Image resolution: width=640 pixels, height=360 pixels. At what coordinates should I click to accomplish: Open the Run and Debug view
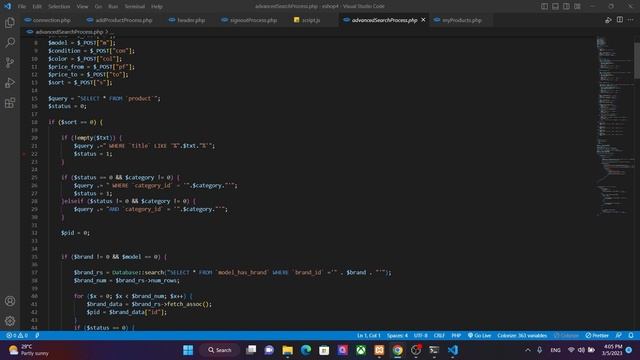pos(10,82)
